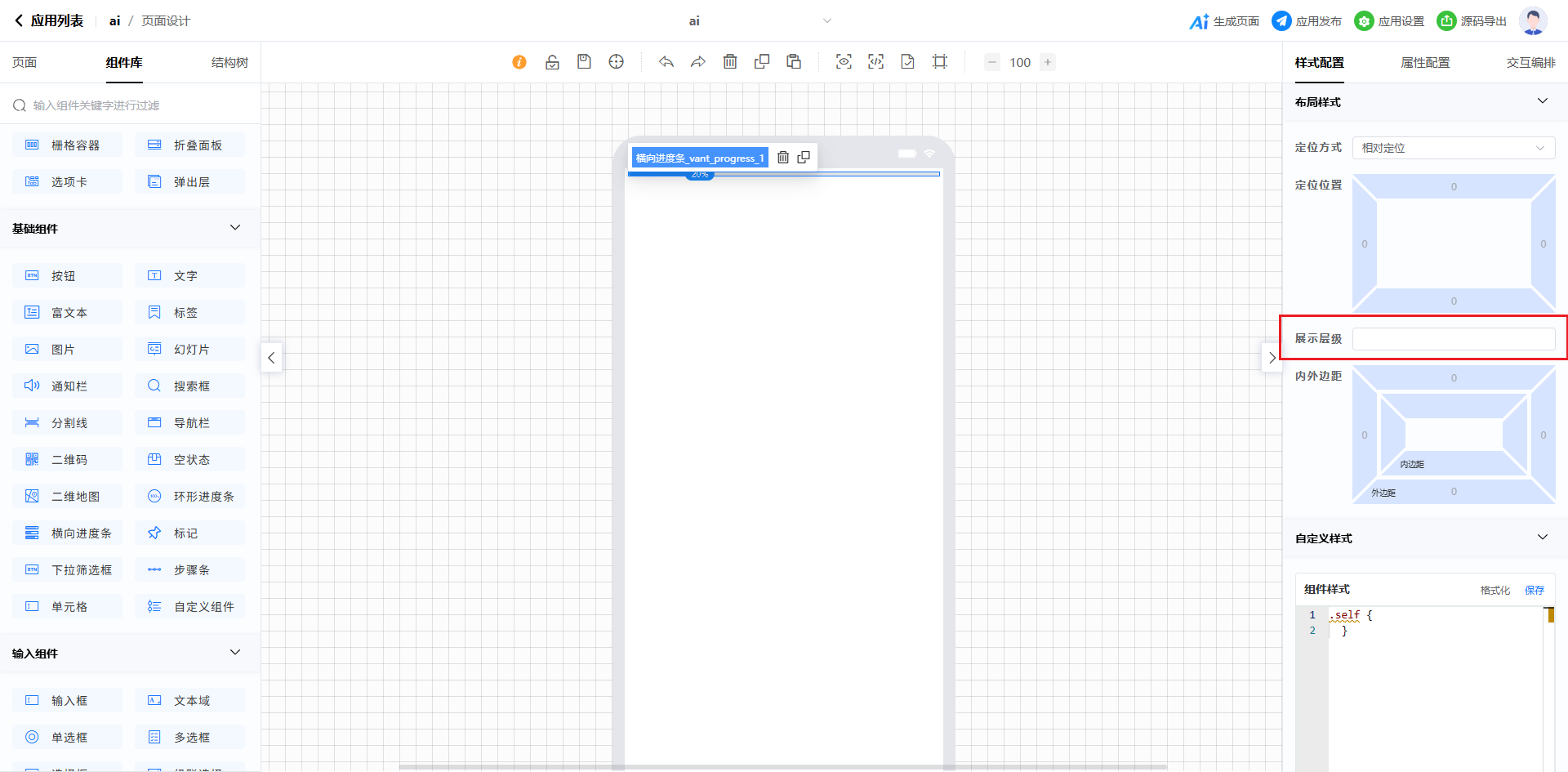This screenshot has width=1568, height=772.
Task: Click the preview eye icon in toolbar
Action: click(x=844, y=62)
